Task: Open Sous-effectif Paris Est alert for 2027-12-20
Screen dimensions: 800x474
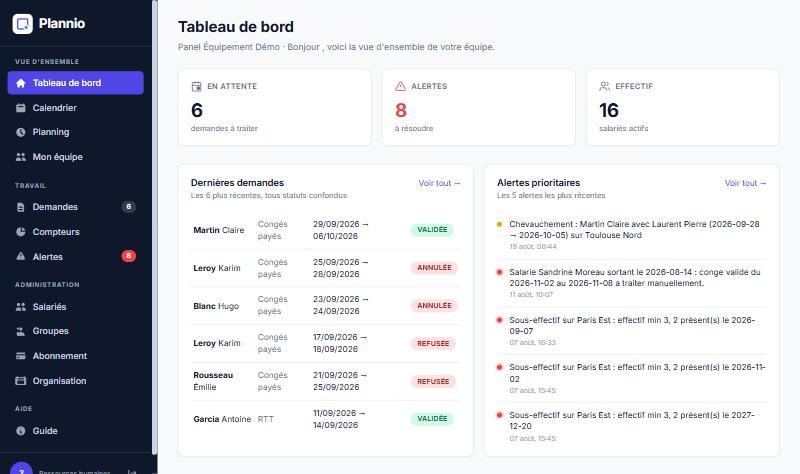Action: [x=632, y=426]
